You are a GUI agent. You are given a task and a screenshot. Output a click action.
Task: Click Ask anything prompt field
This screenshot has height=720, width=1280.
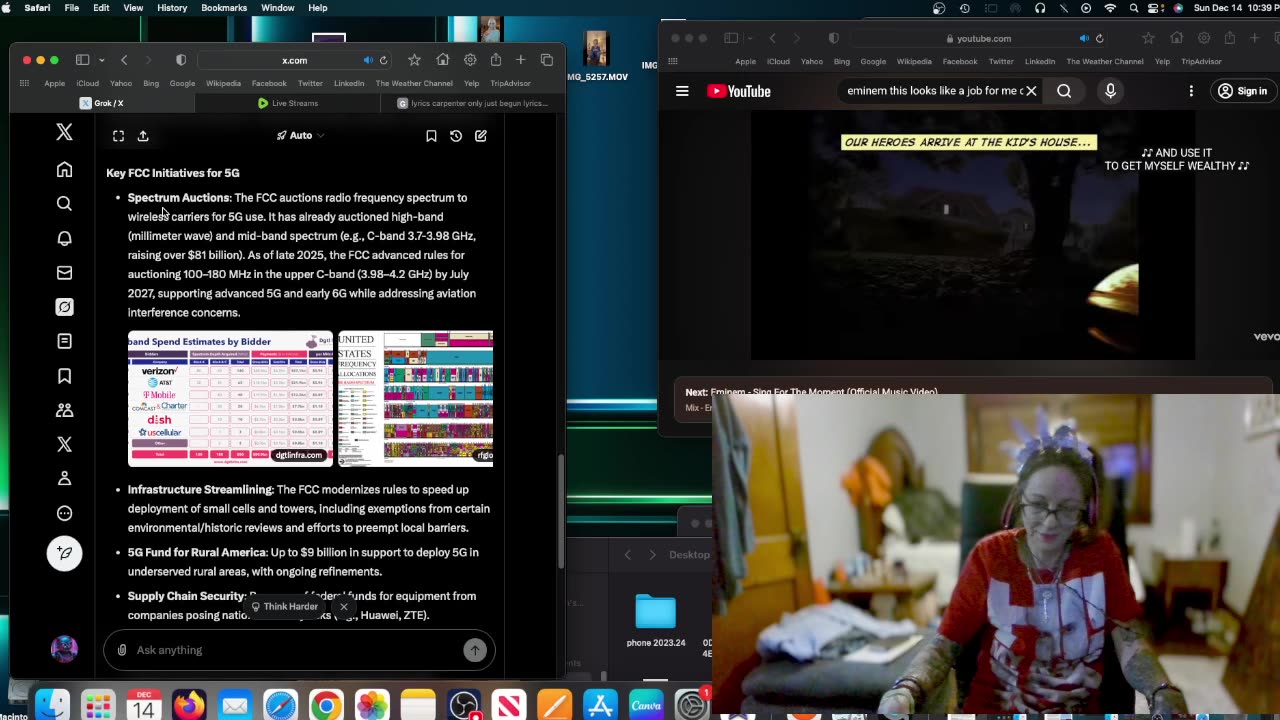coord(298,650)
